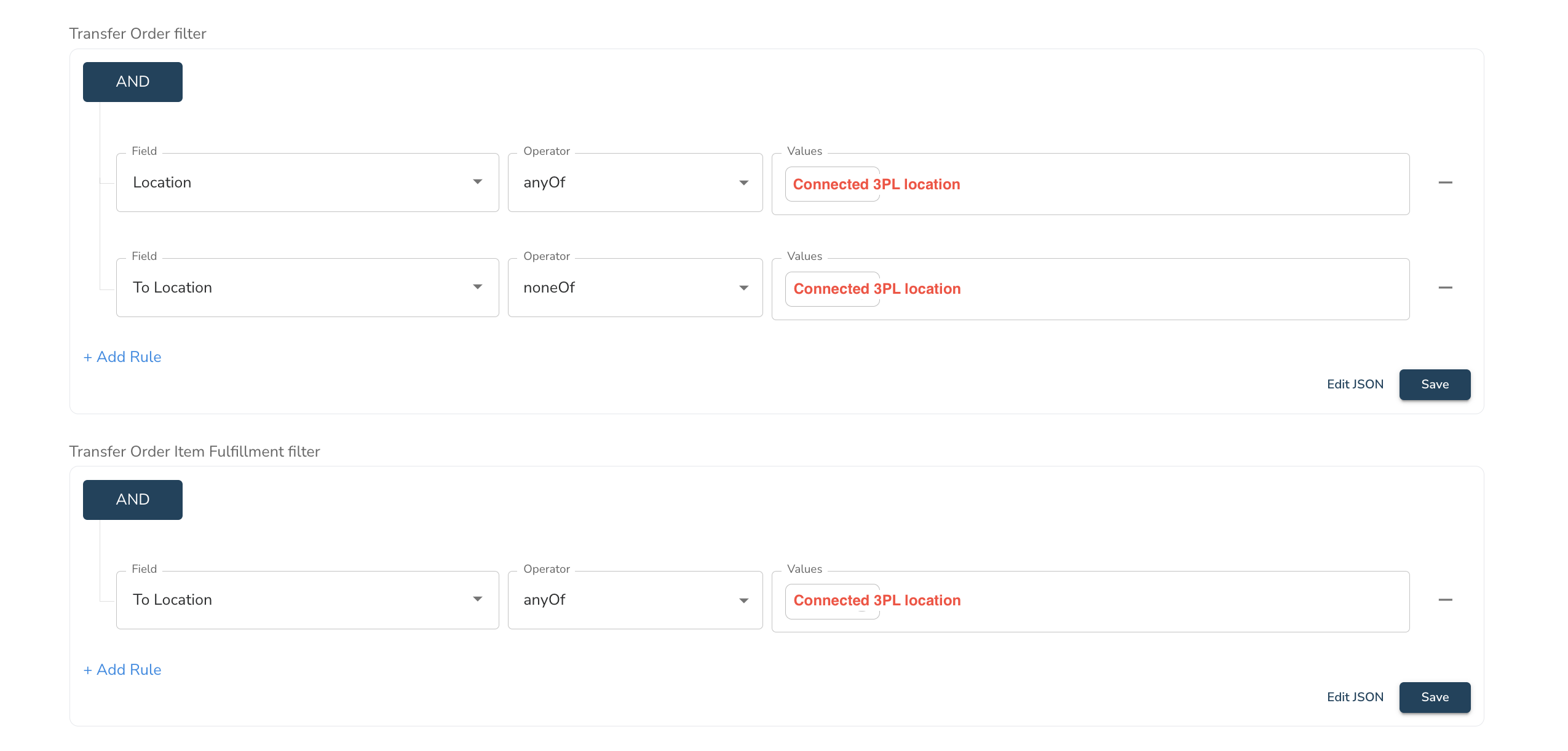Click the Values field of the Location rule
This screenshot has width=1568, height=751.
[x=1090, y=184]
